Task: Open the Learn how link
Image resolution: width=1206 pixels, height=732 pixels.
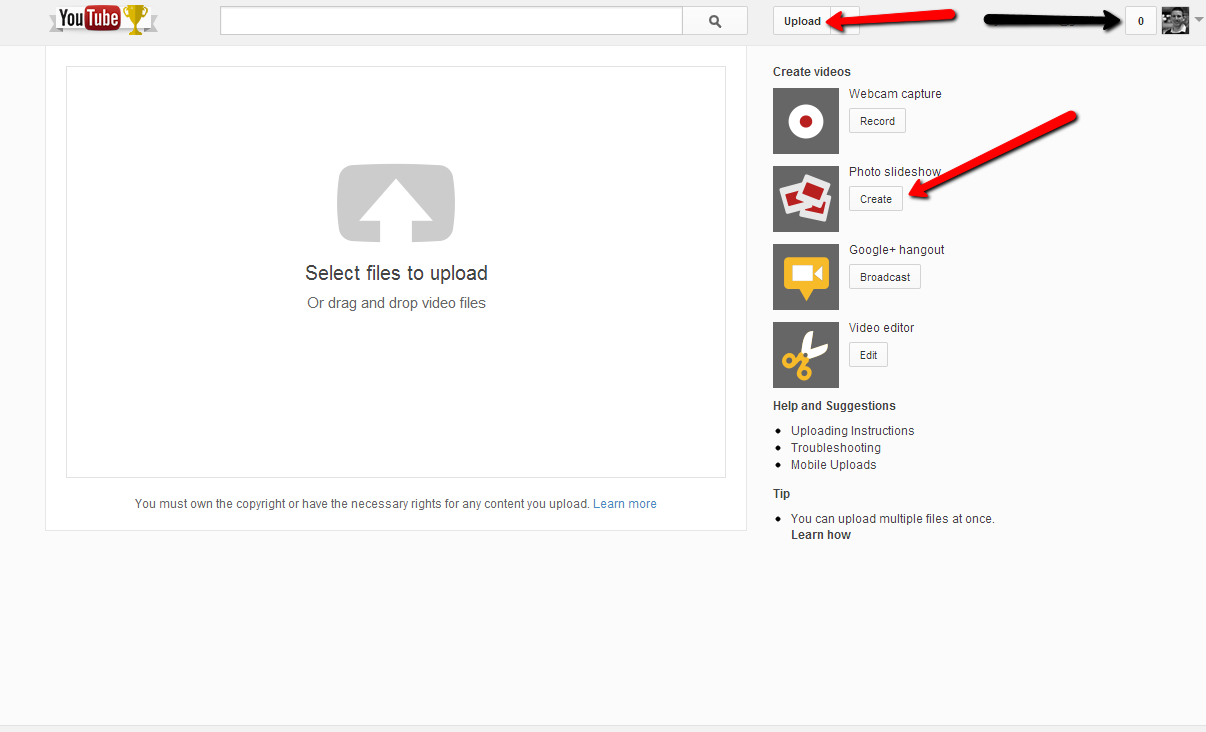Action: [x=821, y=535]
